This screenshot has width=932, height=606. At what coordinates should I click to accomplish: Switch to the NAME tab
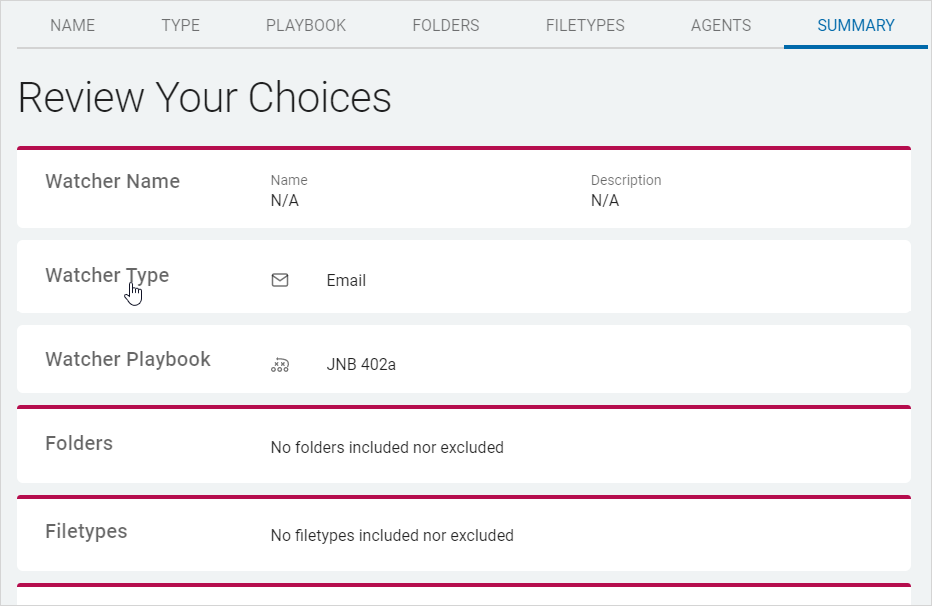click(73, 26)
